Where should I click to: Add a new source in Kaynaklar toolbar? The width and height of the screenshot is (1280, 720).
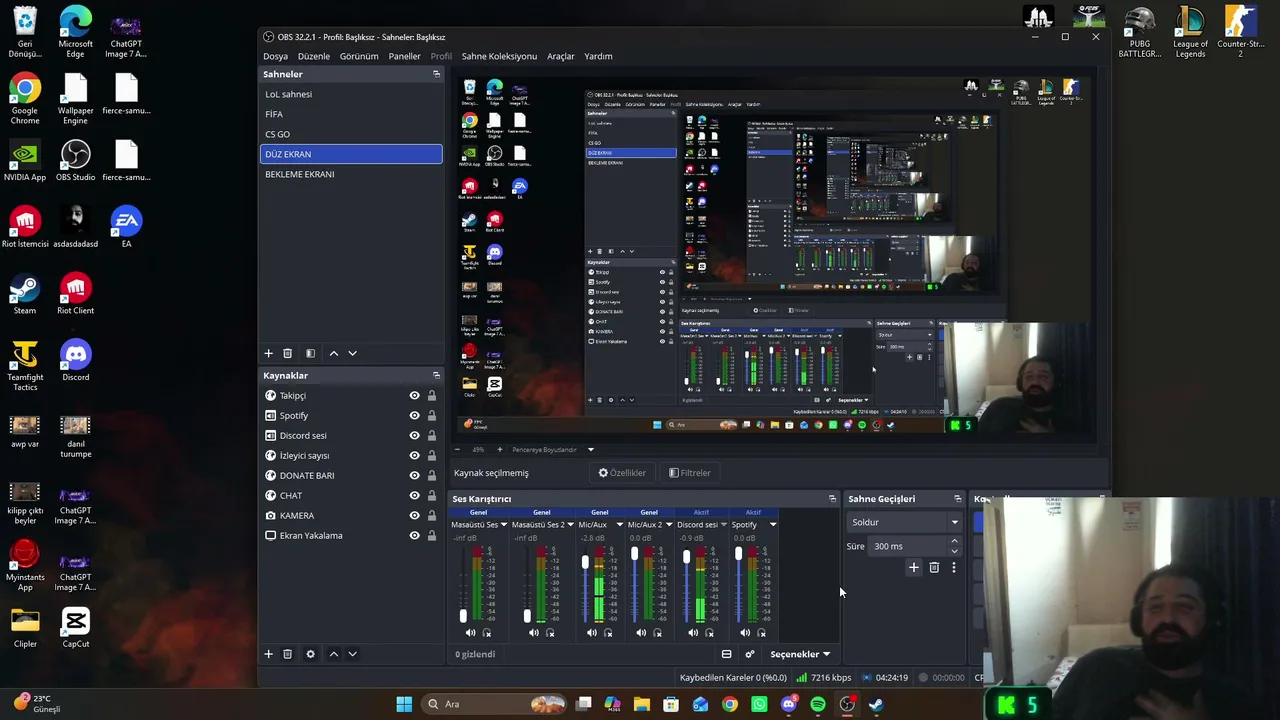pyautogui.click(x=268, y=654)
